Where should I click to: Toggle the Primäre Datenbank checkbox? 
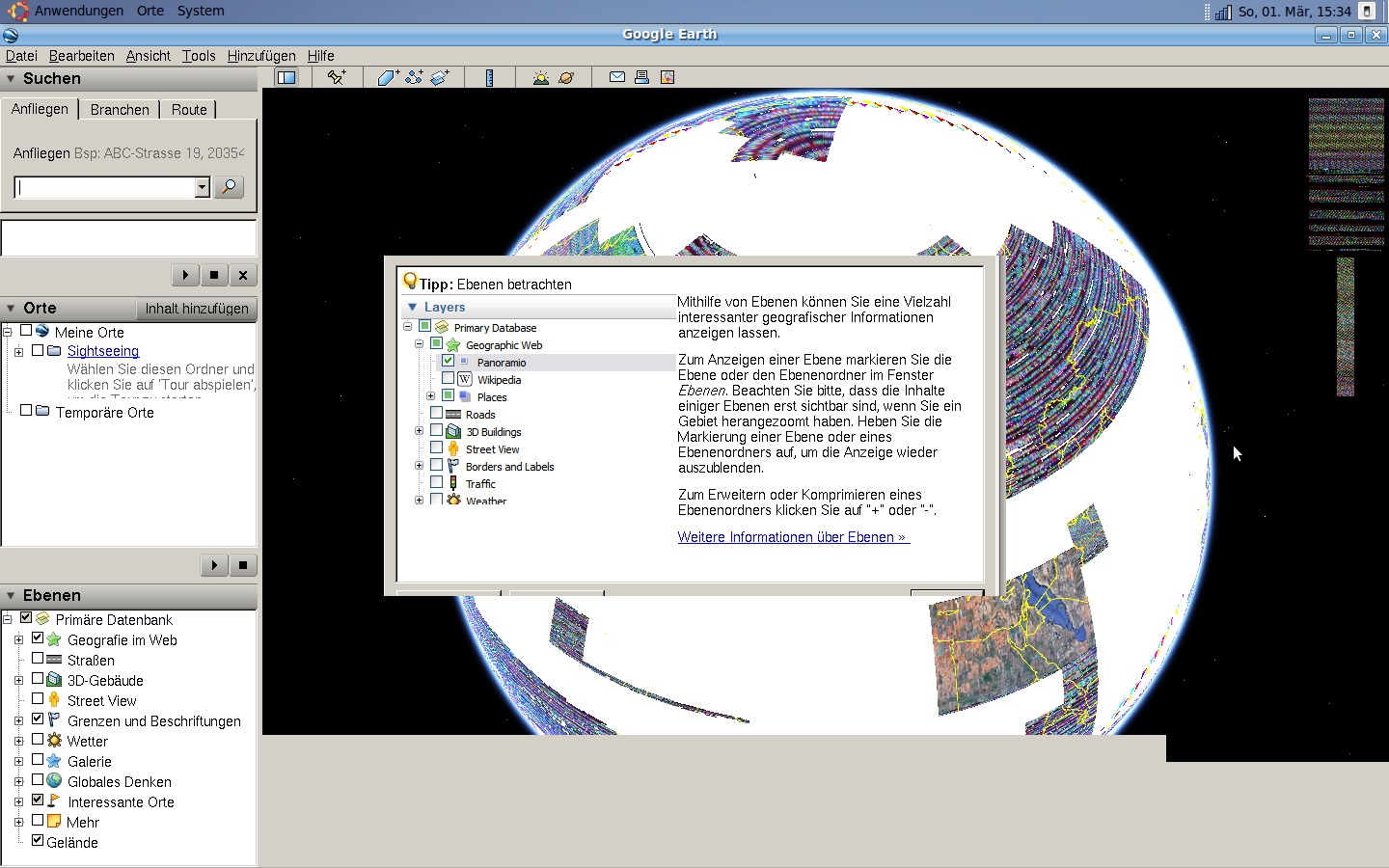(26, 618)
